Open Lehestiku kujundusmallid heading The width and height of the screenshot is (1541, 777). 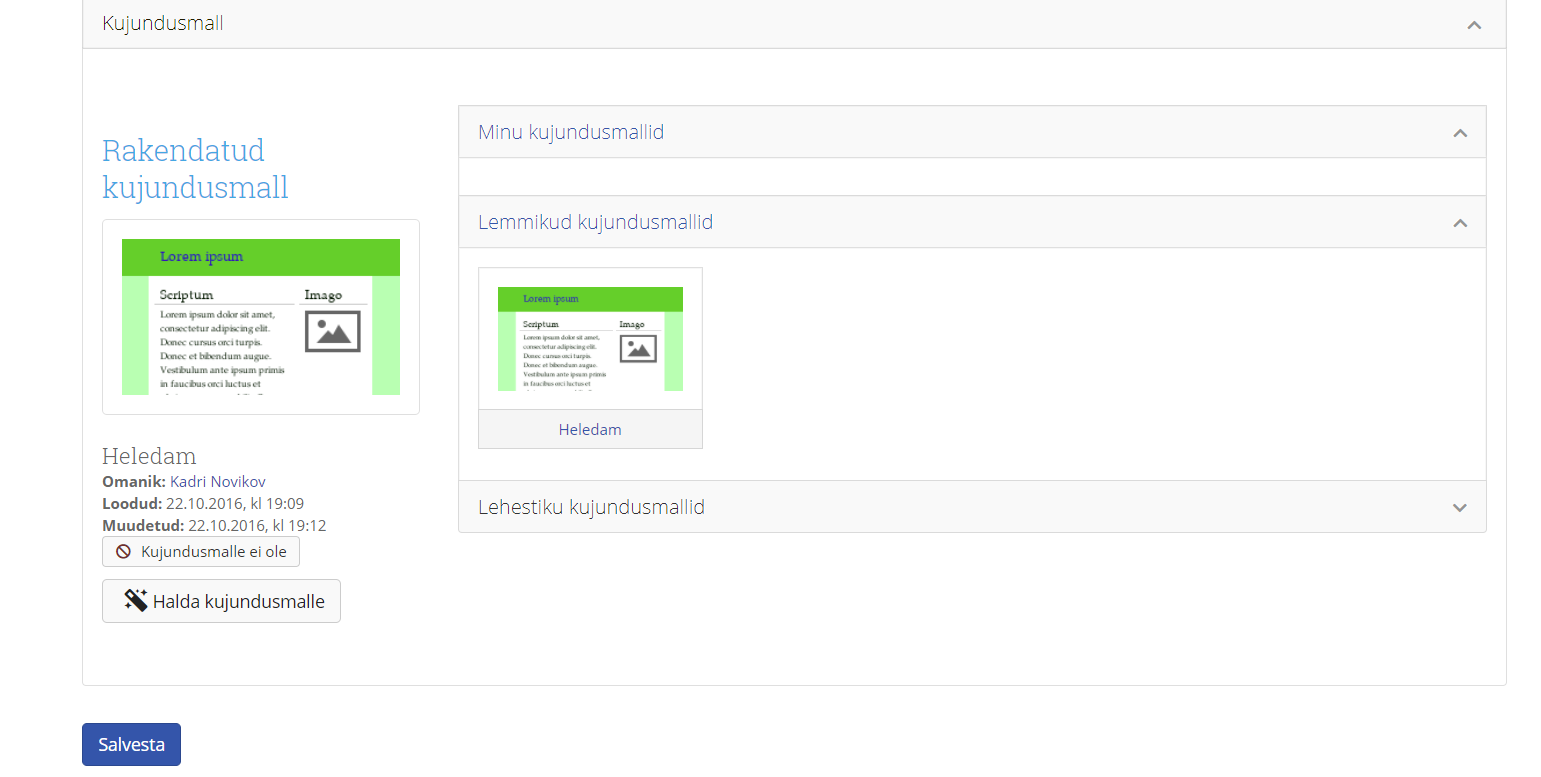[591, 507]
